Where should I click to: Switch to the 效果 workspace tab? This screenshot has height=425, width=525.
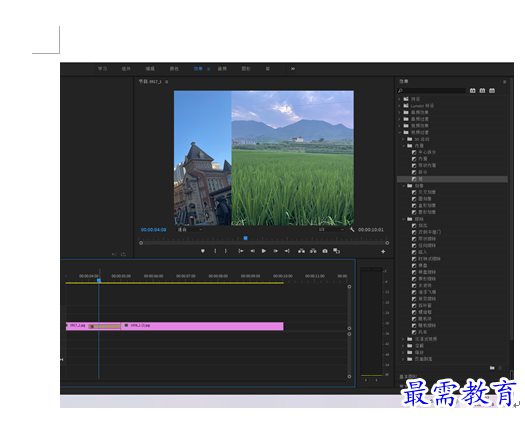(198, 69)
